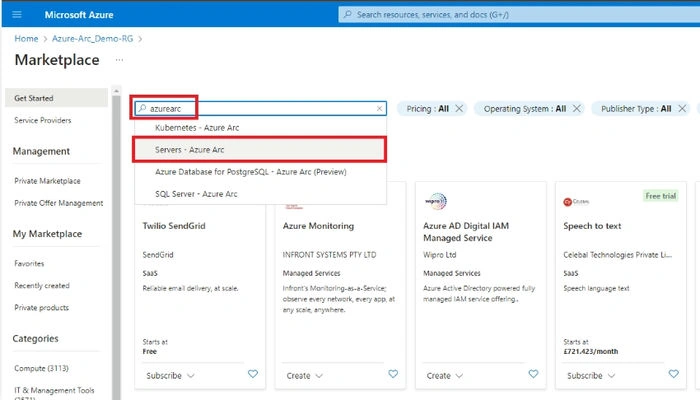This screenshot has height=400, width=700.
Task: Select IT & Management Tools category
Action: click(x=54, y=391)
